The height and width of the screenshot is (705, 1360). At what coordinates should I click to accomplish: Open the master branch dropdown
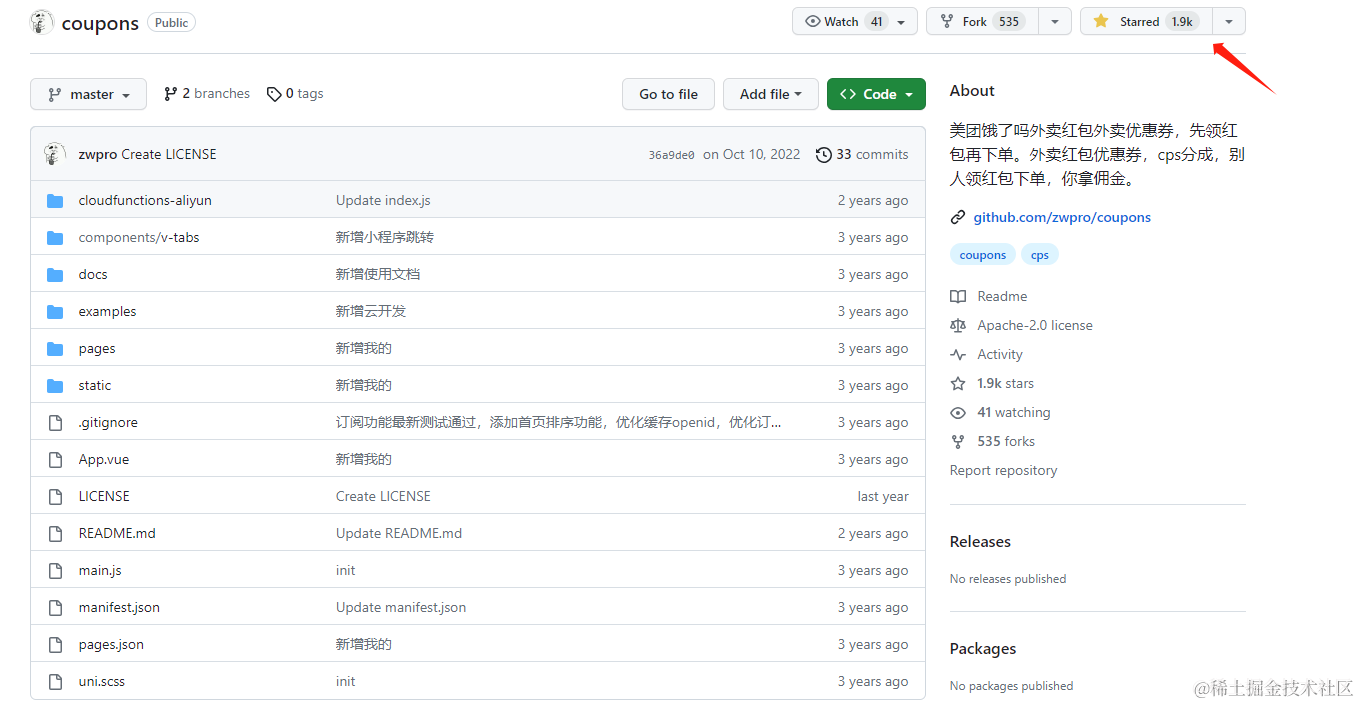click(x=88, y=94)
